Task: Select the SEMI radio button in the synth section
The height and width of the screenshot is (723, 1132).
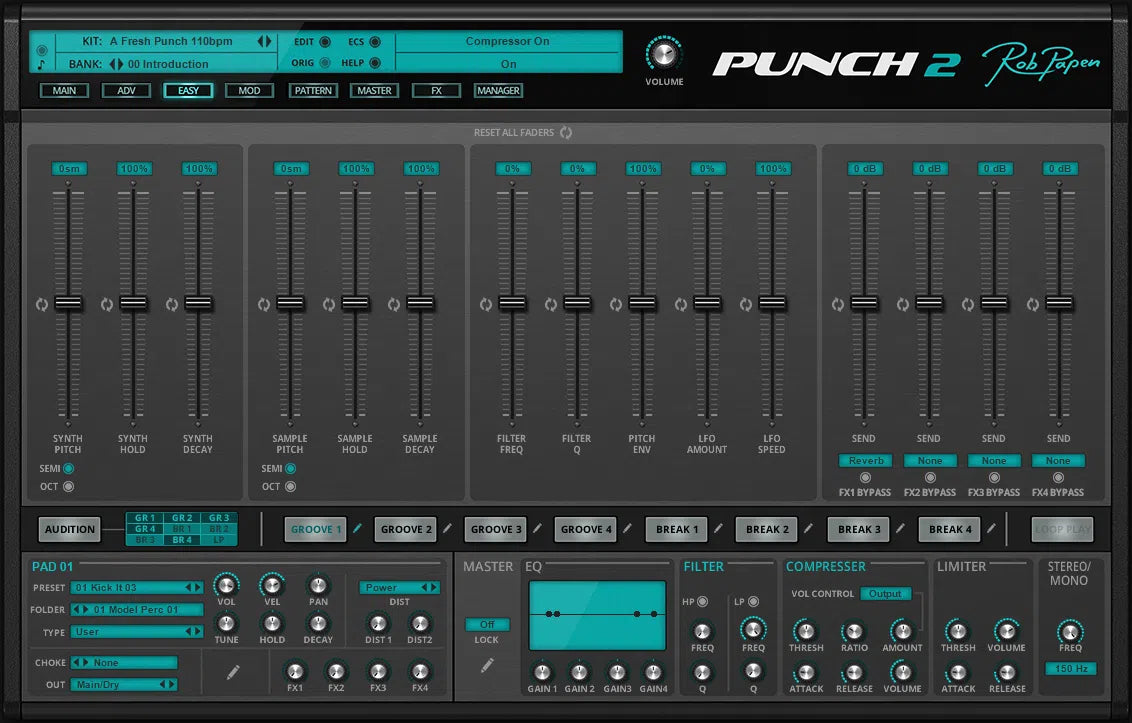Action: pyautogui.click(x=68, y=468)
